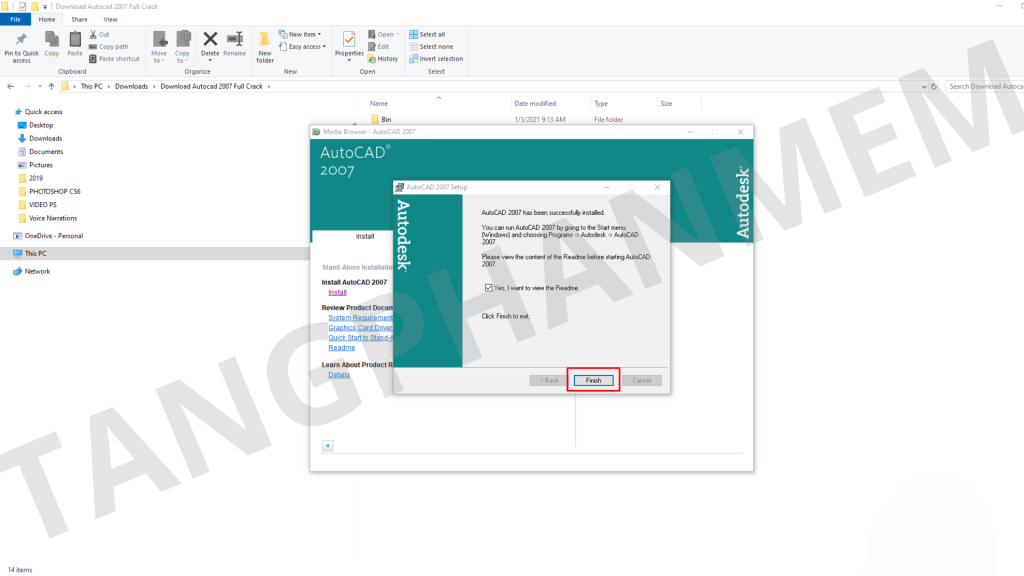The image size is (1024, 576).
Task: Open the File menu
Action: click(15, 19)
